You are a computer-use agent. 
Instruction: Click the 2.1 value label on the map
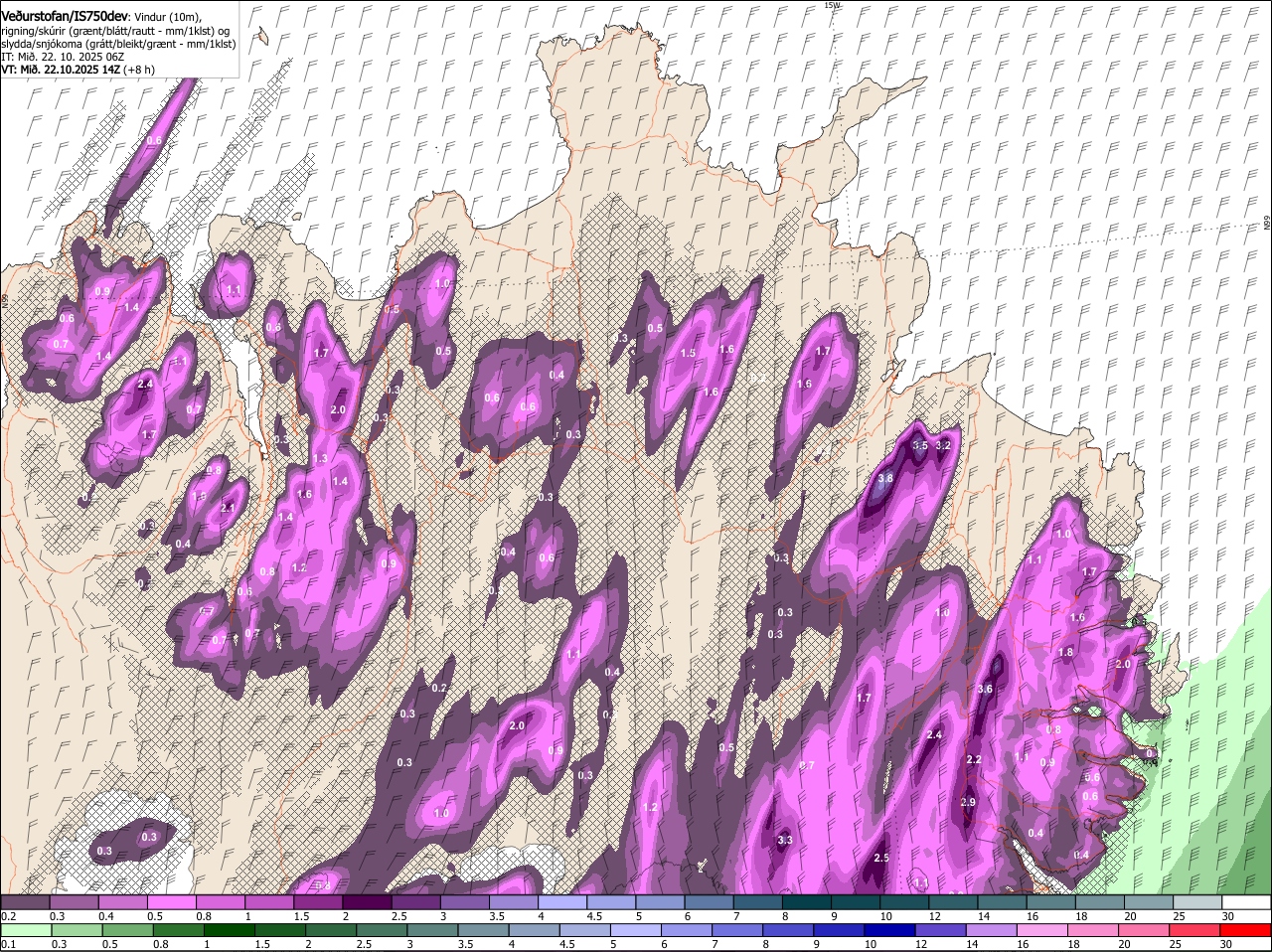228,508
